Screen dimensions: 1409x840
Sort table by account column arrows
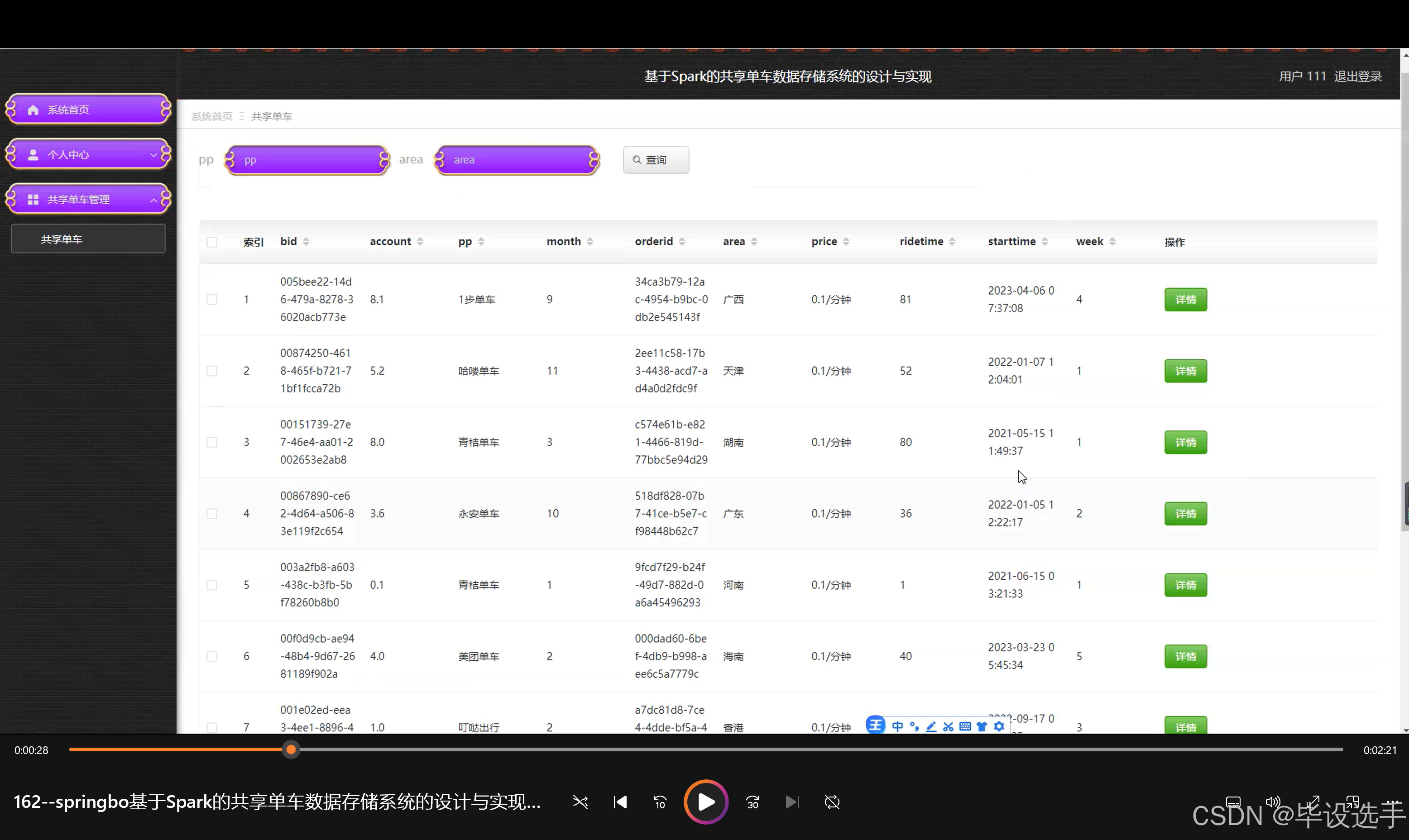pyautogui.click(x=420, y=242)
